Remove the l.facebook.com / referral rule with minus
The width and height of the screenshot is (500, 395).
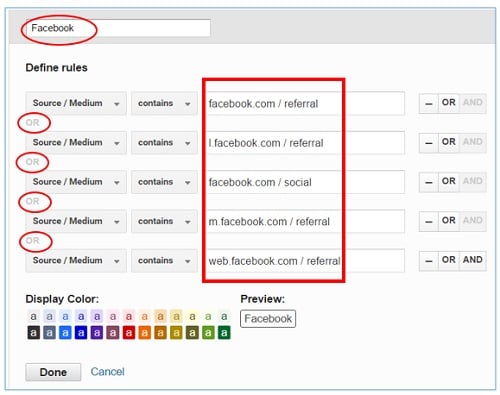tap(429, 143)
